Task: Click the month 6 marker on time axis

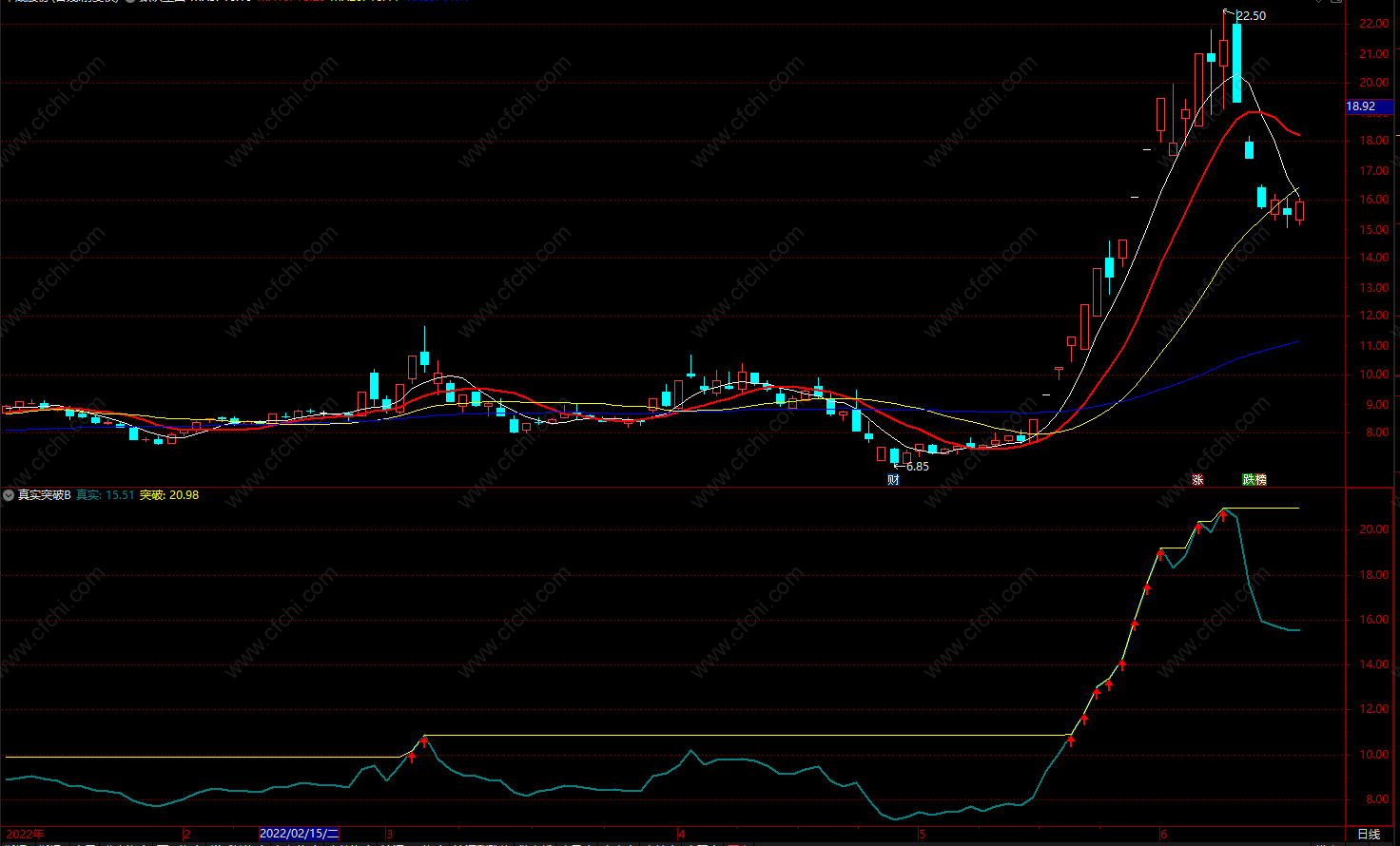Action: (x=1164, y=835)
